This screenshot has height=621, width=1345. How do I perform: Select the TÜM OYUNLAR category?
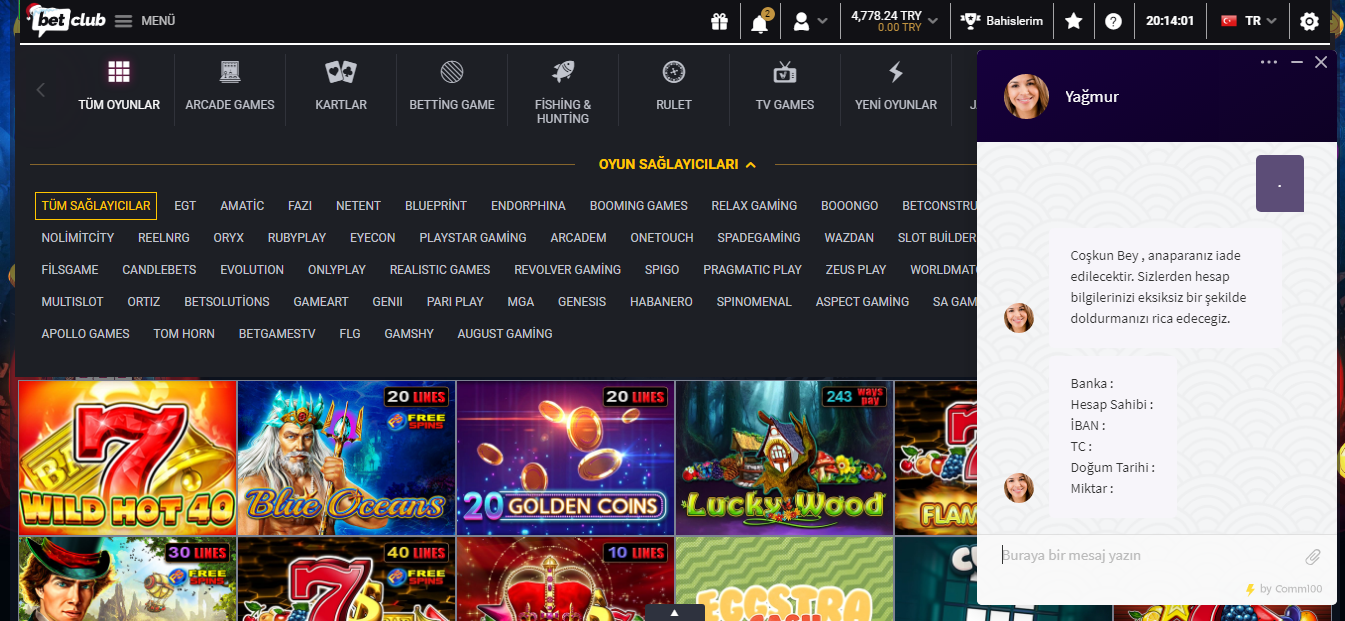coord(119,86)
